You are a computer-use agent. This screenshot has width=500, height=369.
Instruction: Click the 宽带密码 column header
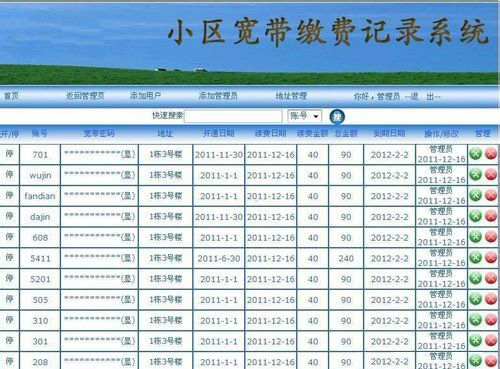pyautogui.click(x=99, y=134)
